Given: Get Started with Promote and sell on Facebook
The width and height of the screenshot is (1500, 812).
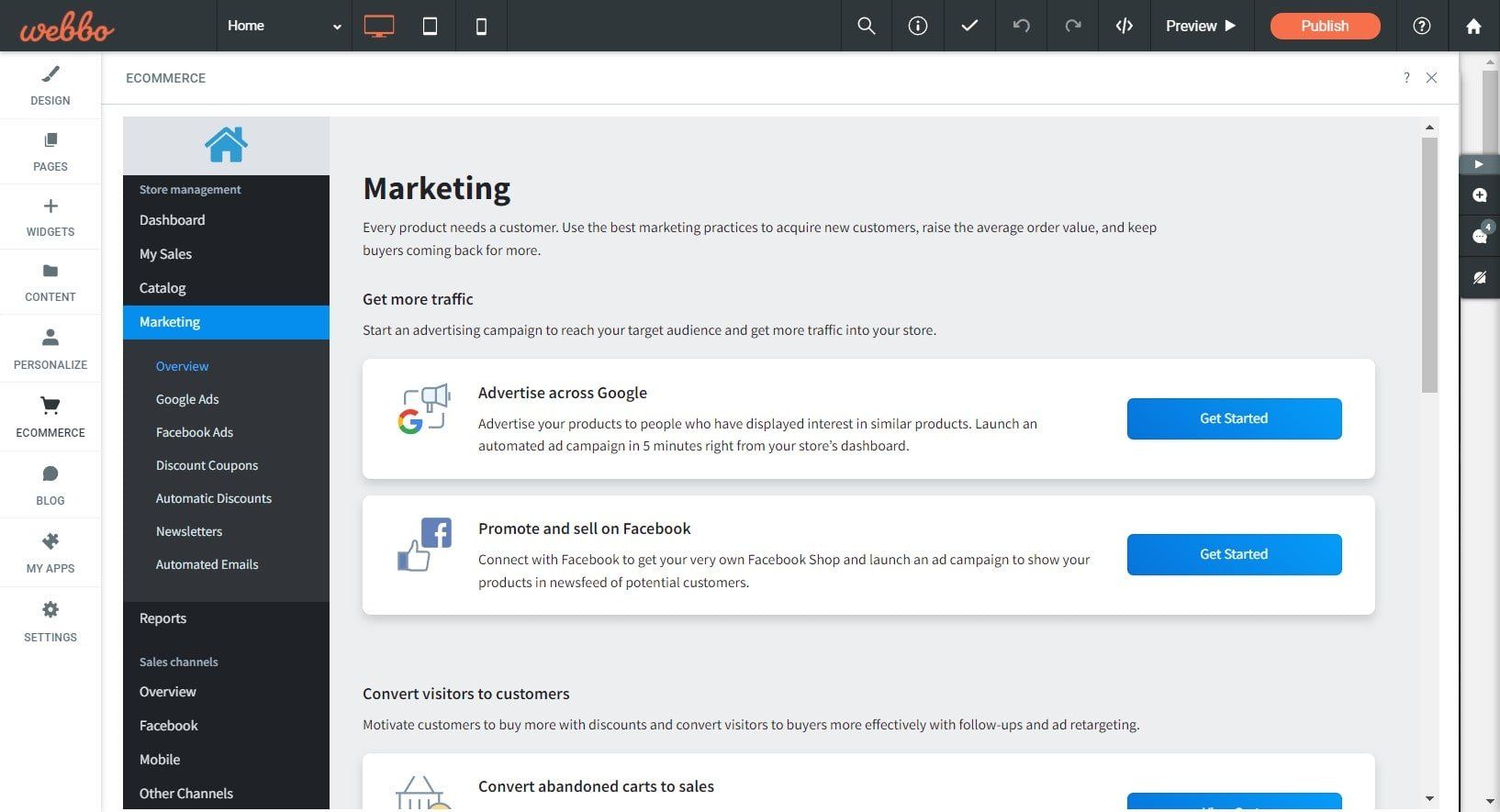Looking at the screenshot, I should coord(1234,554).
